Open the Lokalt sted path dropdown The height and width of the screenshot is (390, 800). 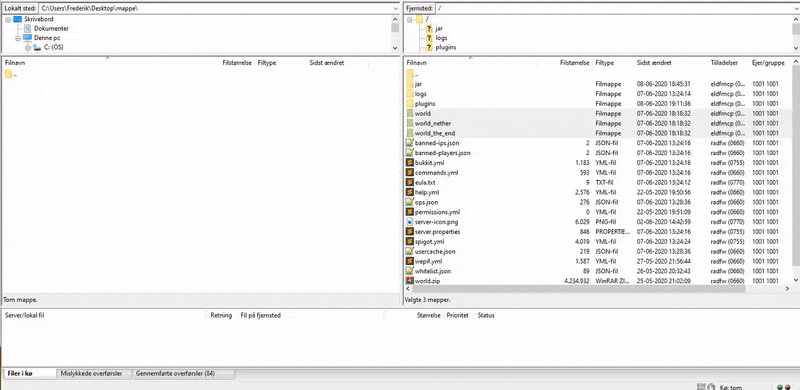click(395, 8)
